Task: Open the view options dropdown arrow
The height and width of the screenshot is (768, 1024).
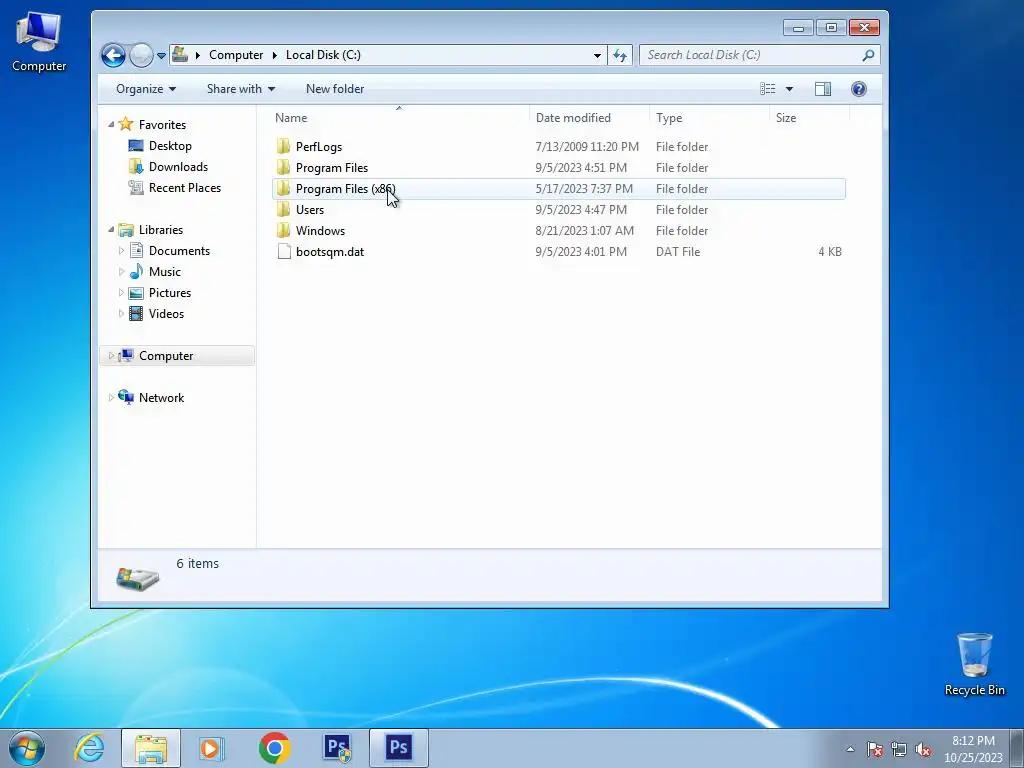Action: [789, 89]
